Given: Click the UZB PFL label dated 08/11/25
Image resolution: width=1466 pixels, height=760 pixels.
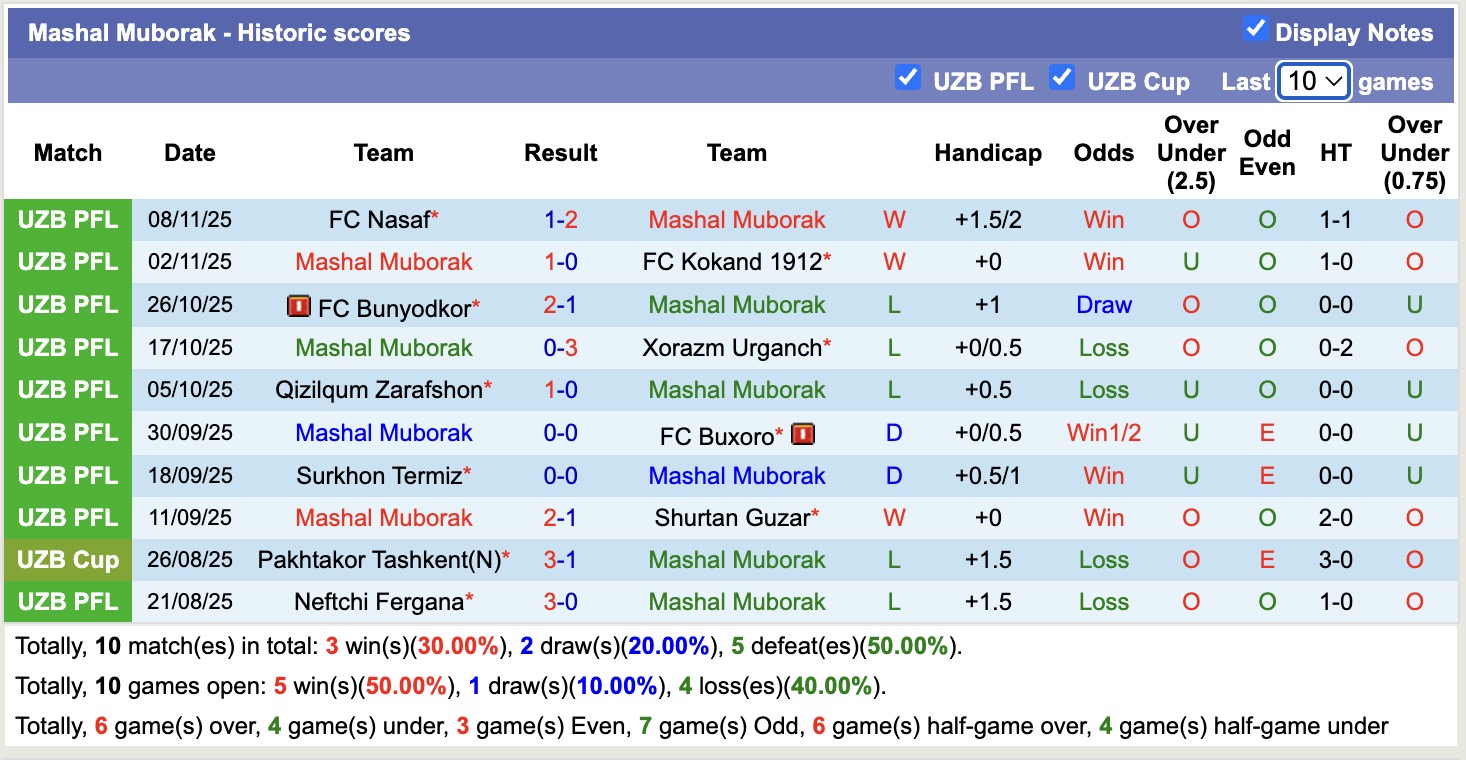Looking at the screenshot, I should click(68, 220).
